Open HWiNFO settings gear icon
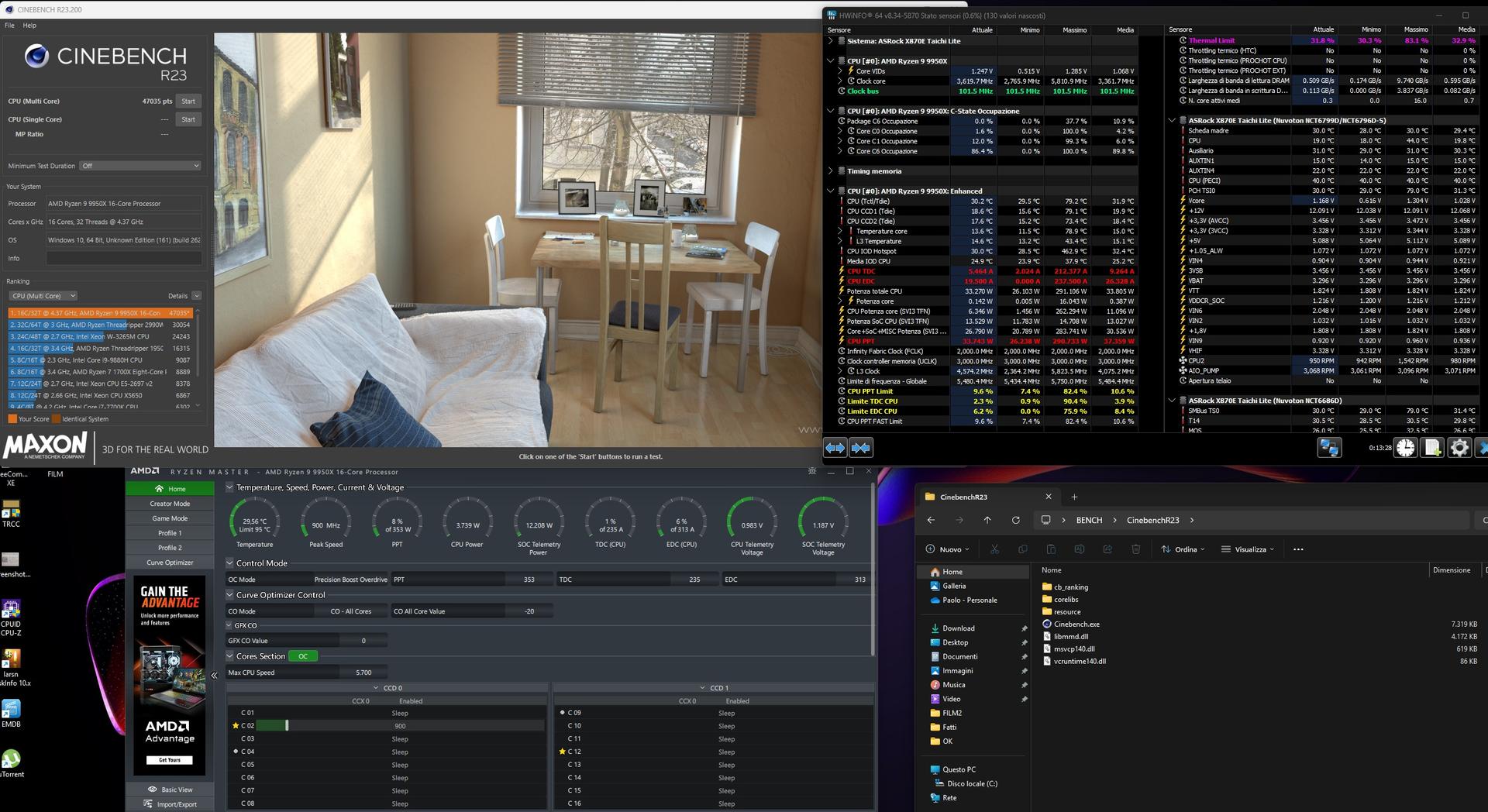The width and height of the screenshot is (1488, 812). point(1459,448)
